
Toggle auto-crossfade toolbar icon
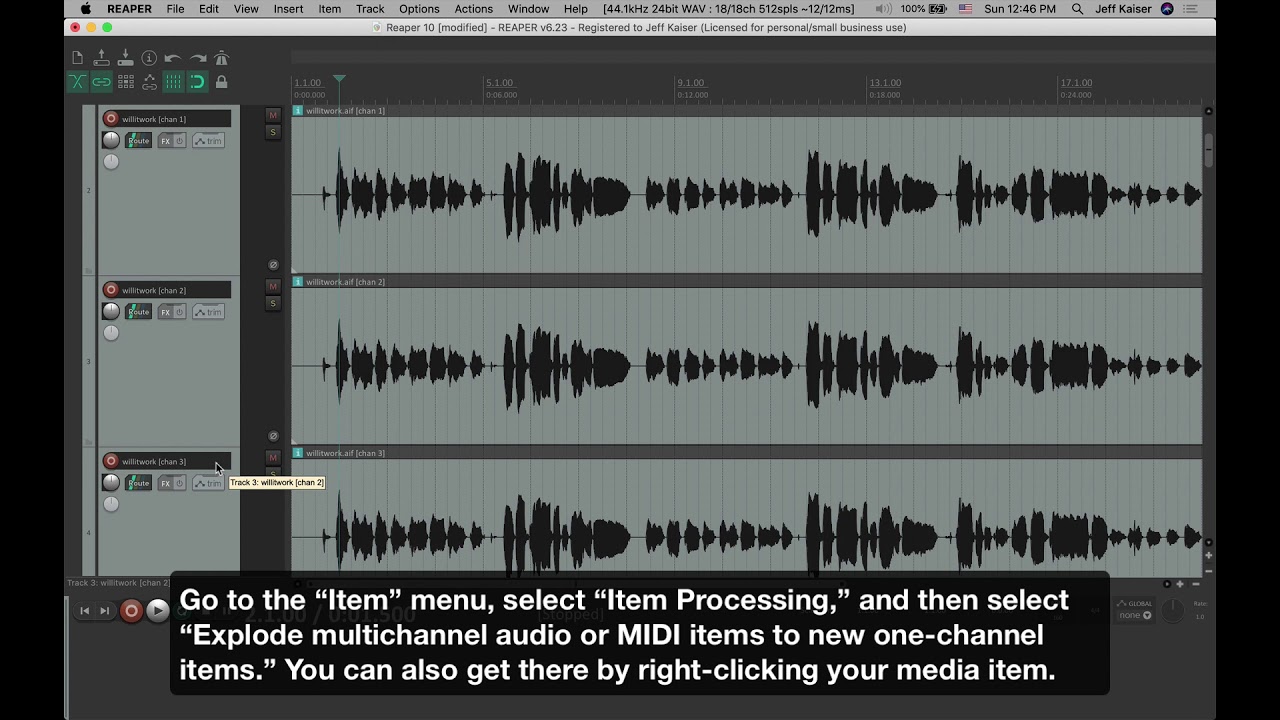pos(78,82)
